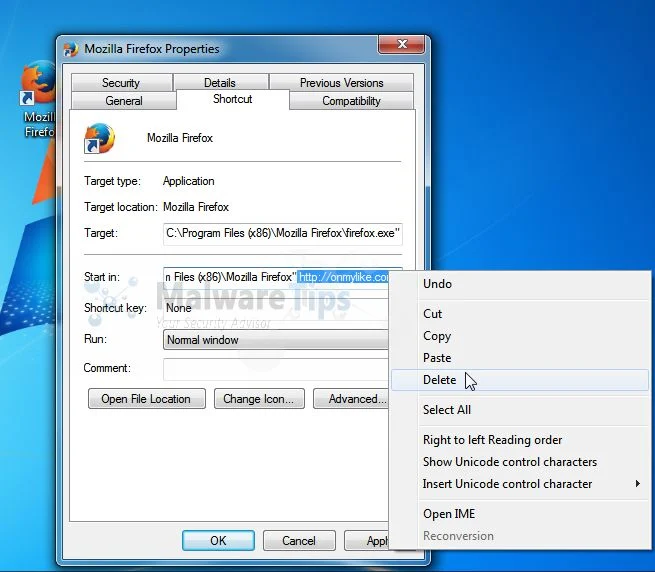Switch to the Security tab
Image resolution: width=655 pixels, height=572 pixels.
[121, 82]
